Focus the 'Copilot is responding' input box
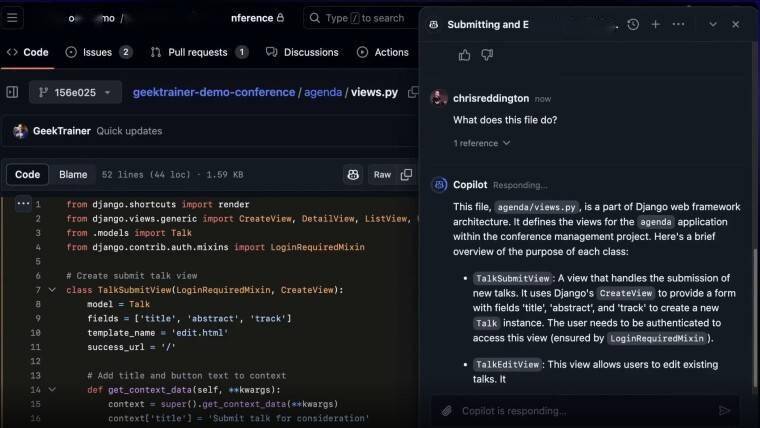Screen dimensions: 760x428 click(x=586, y=411)
